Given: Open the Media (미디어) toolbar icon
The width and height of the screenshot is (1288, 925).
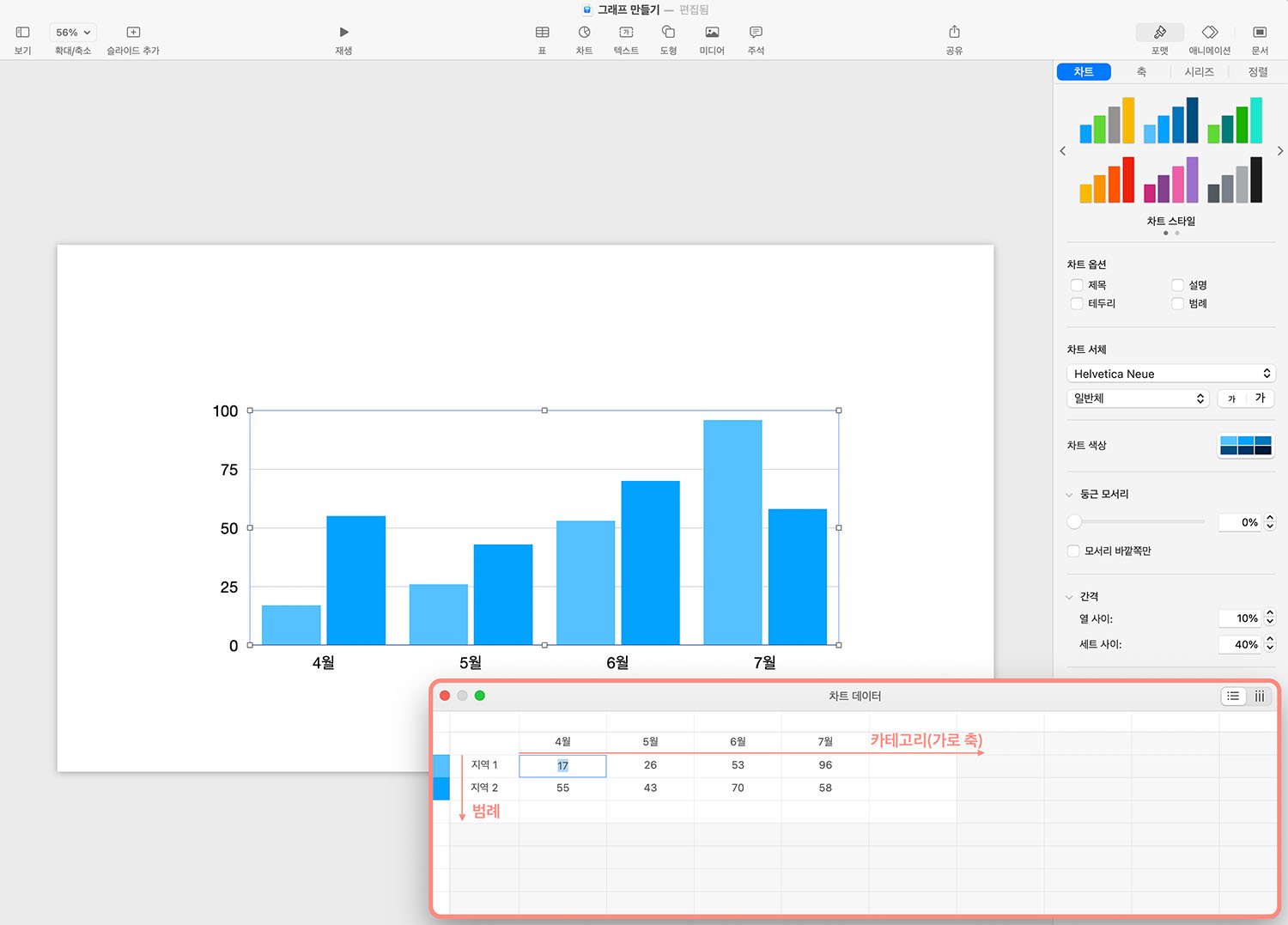Looking at the screenshot, I should pyautogui.click(x=712, y=33).
